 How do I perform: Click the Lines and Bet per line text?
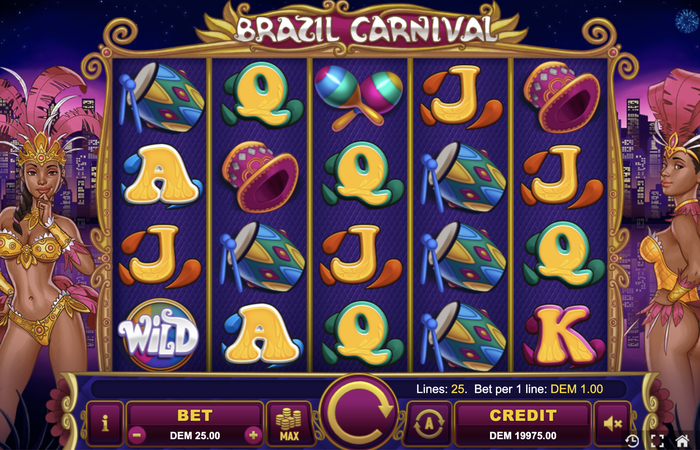509,389
